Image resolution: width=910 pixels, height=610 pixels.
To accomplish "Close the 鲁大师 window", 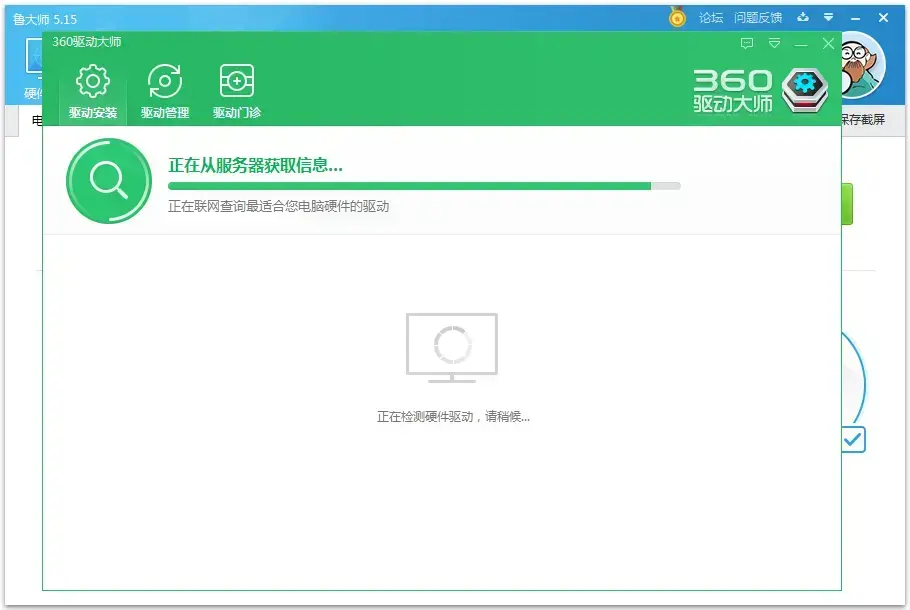I will click(883, 17).
